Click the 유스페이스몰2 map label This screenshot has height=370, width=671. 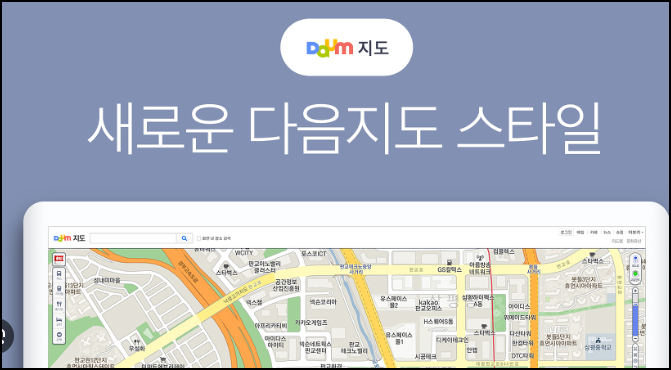(x=393, y=302)
